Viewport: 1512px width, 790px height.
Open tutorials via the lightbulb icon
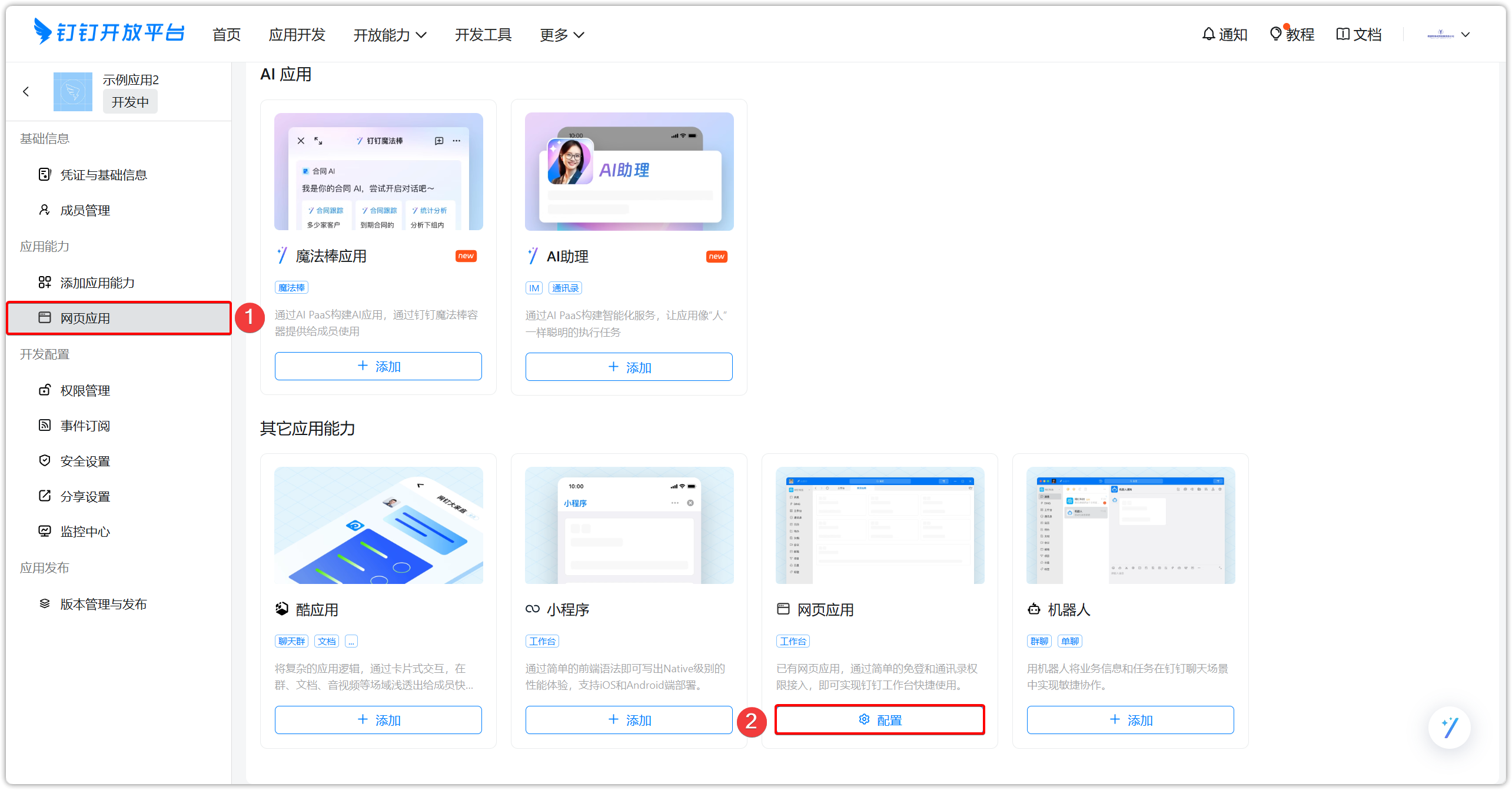pos(1275,34)
